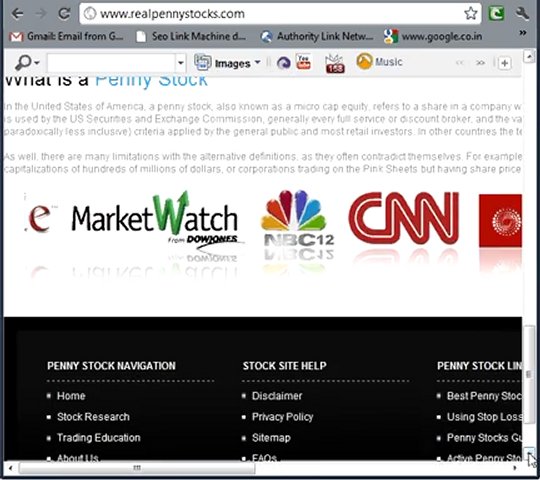540x480 pixels.
Task: Open the Seo Link Machine bookmark
Action: [191, 36]
